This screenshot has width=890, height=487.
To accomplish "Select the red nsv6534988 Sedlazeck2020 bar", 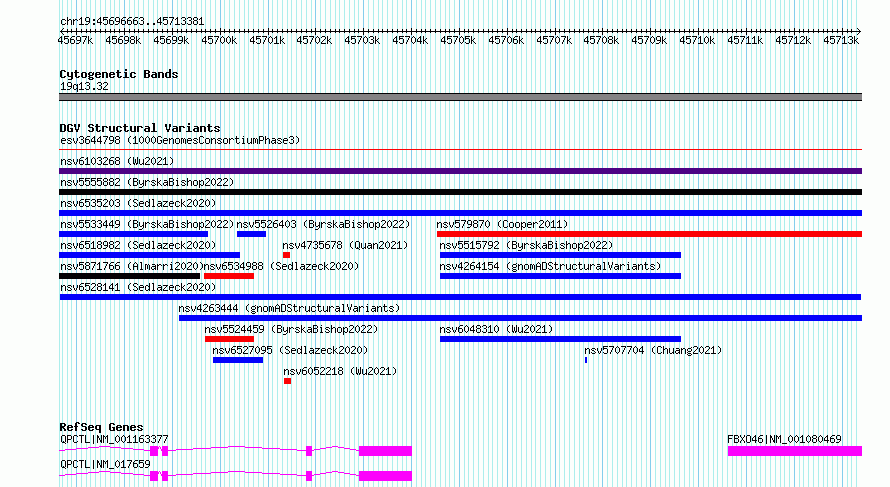I will tap(229, 276).
